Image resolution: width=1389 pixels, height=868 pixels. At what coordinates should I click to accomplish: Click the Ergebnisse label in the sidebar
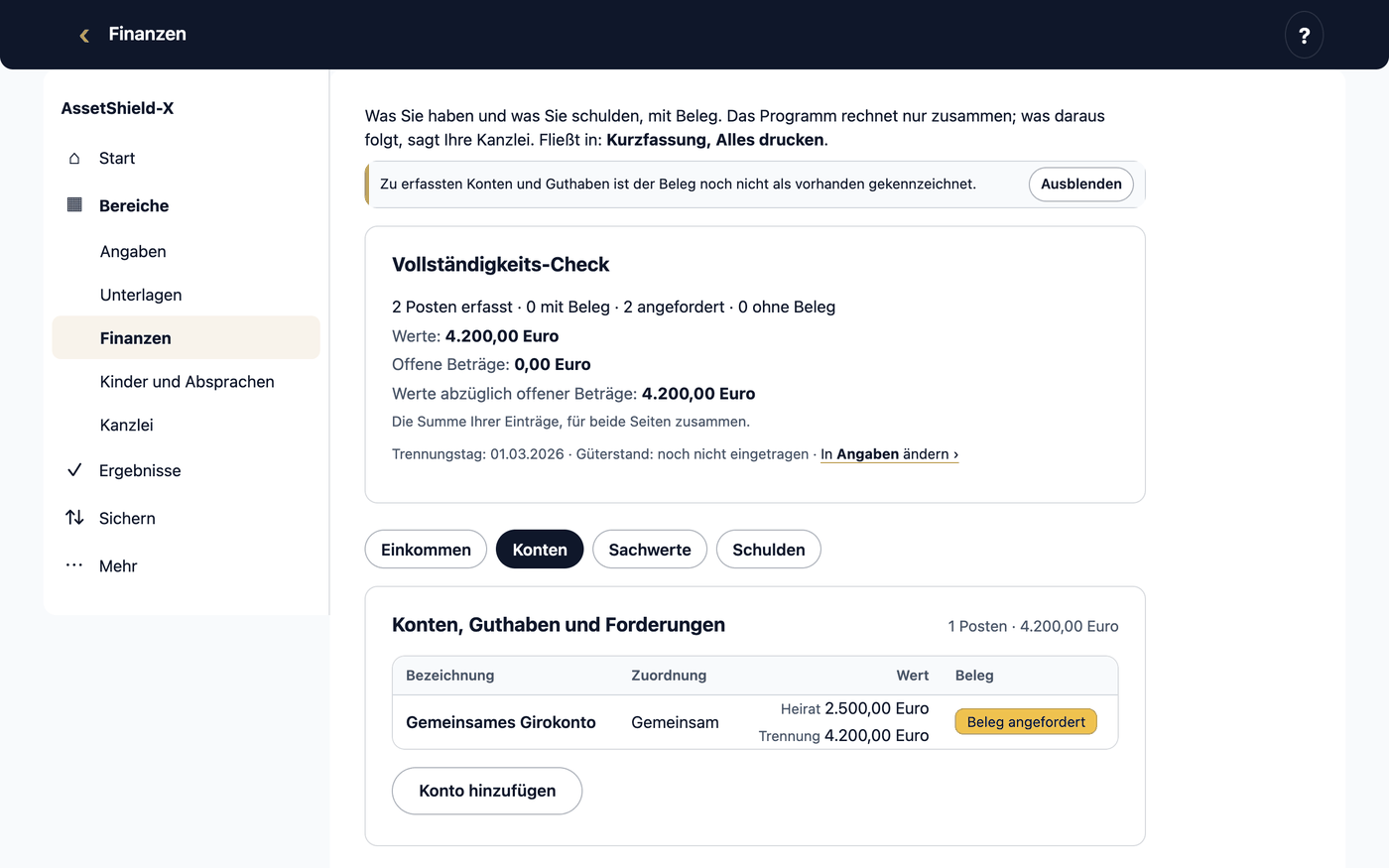pos(140,470)
